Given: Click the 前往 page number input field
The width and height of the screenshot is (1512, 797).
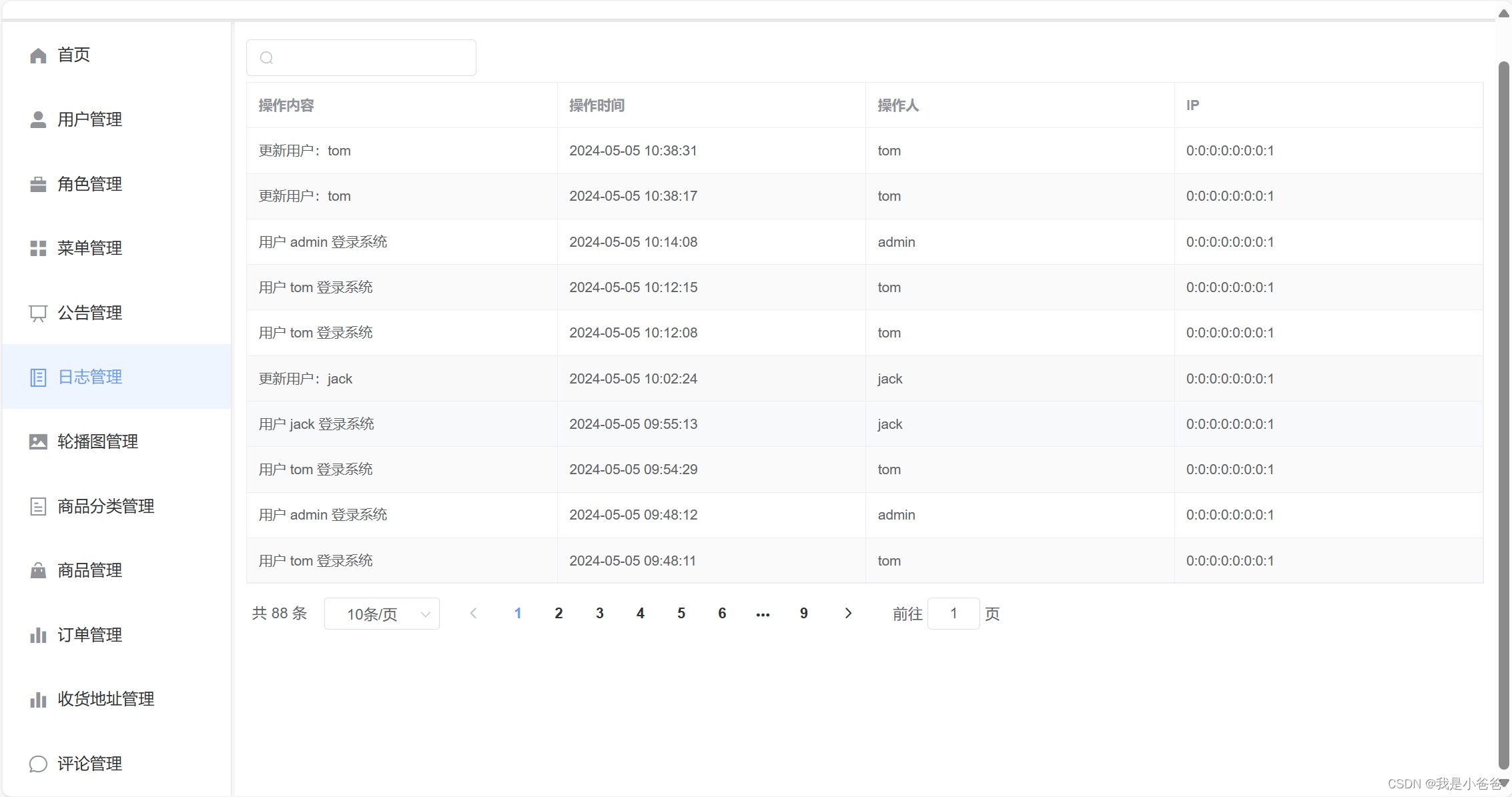Looking at the screenshot, I should point(954,613).
